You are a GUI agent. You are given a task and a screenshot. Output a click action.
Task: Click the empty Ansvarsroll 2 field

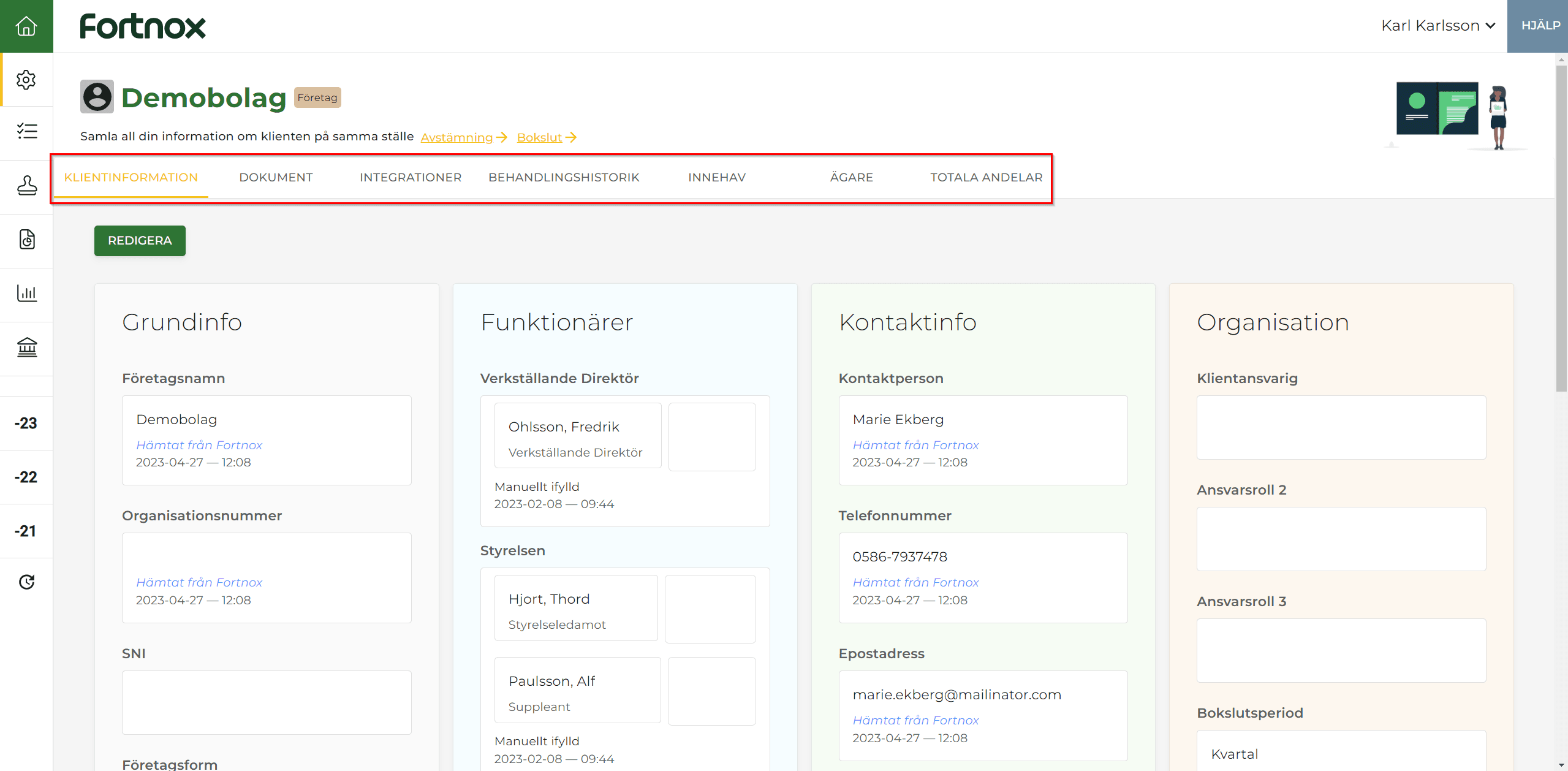(1341, 539)
